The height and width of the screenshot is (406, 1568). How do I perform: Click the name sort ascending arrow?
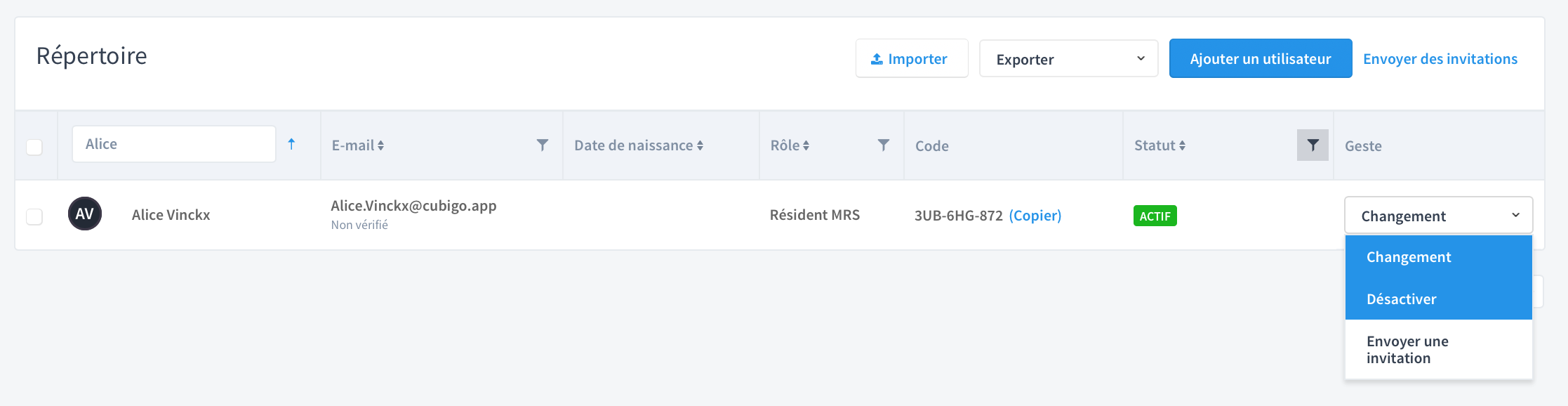coord(291,144)
